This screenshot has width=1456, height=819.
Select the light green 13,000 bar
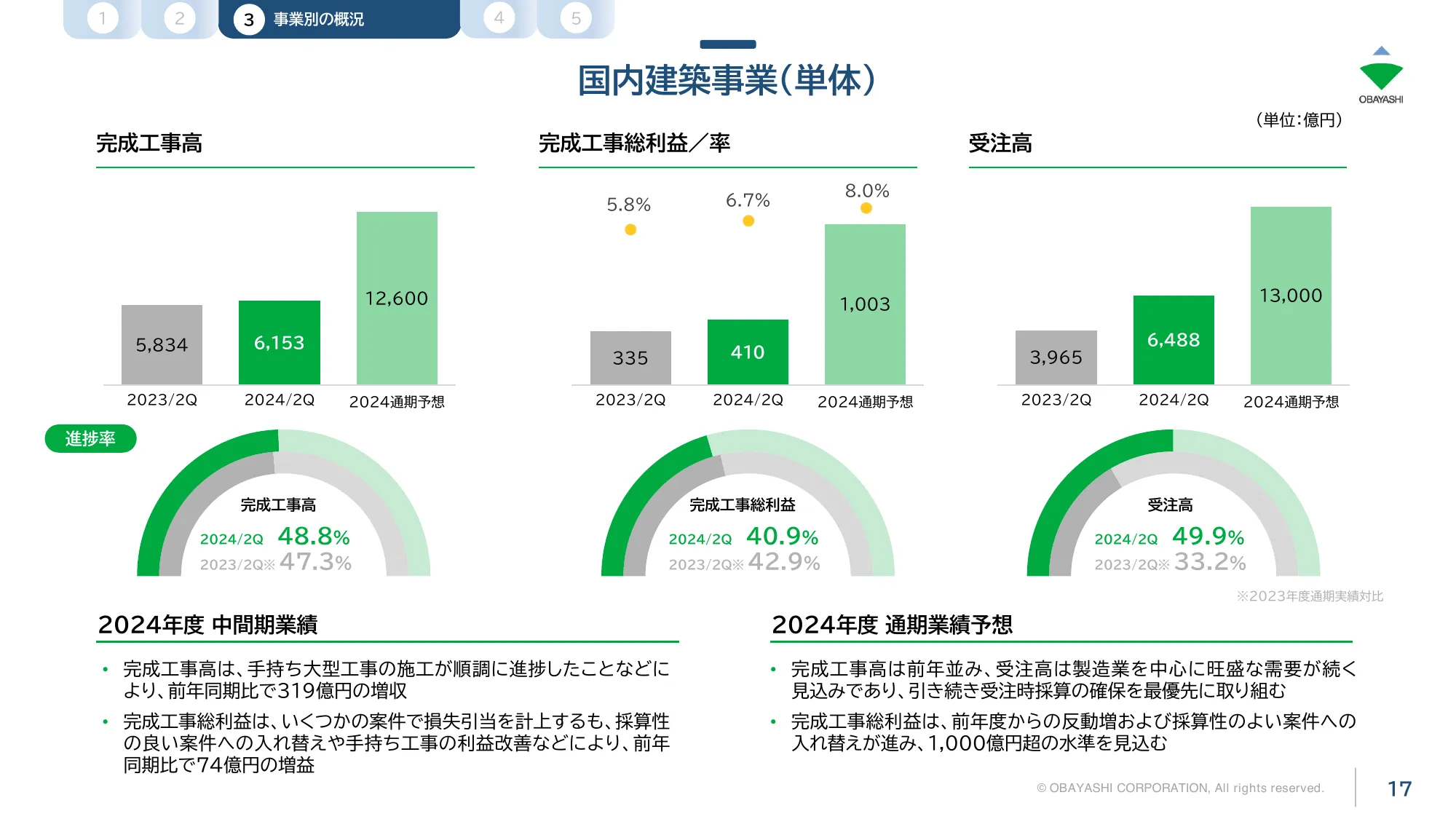tap(1291, 295)
